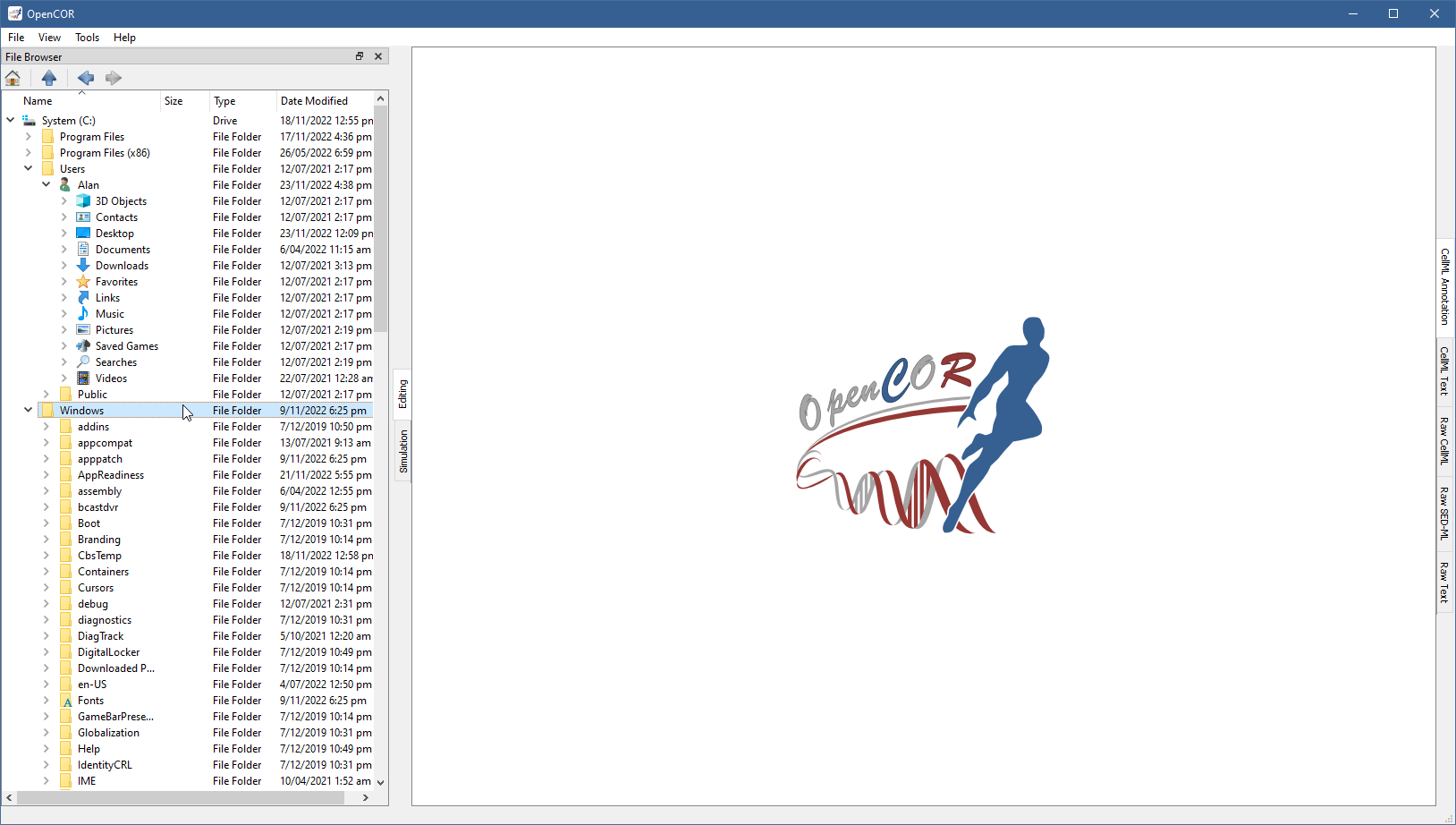Sort files by Type column header
1456x825 pixels.
tap(224, 101)
